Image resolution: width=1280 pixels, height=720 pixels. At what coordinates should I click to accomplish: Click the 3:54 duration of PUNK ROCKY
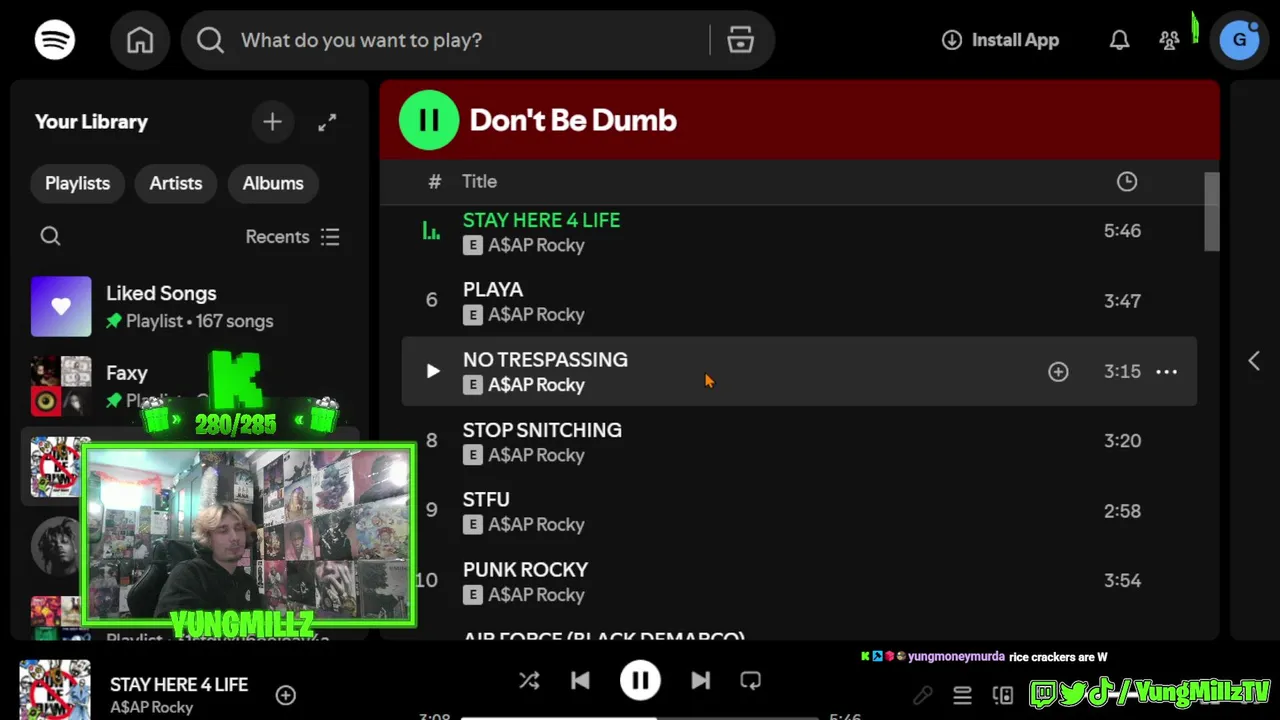pos(1122,580)
